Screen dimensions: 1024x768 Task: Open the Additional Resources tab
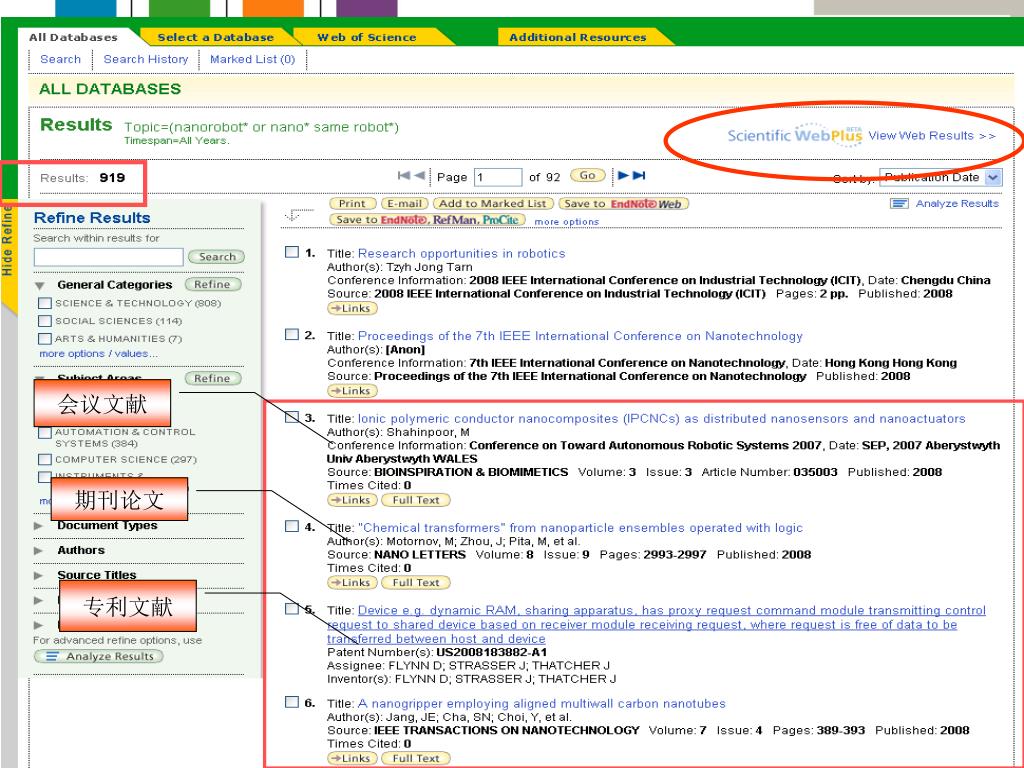coord(577,38)
